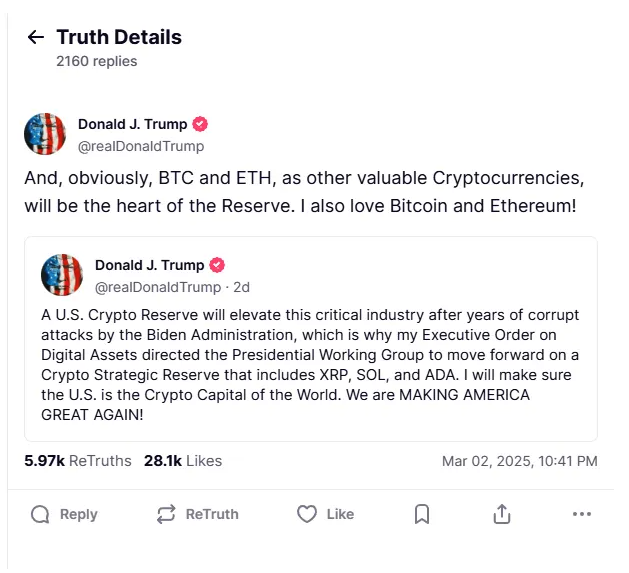Click the Truth Details heading
The image size is (629, 573).
119,38
